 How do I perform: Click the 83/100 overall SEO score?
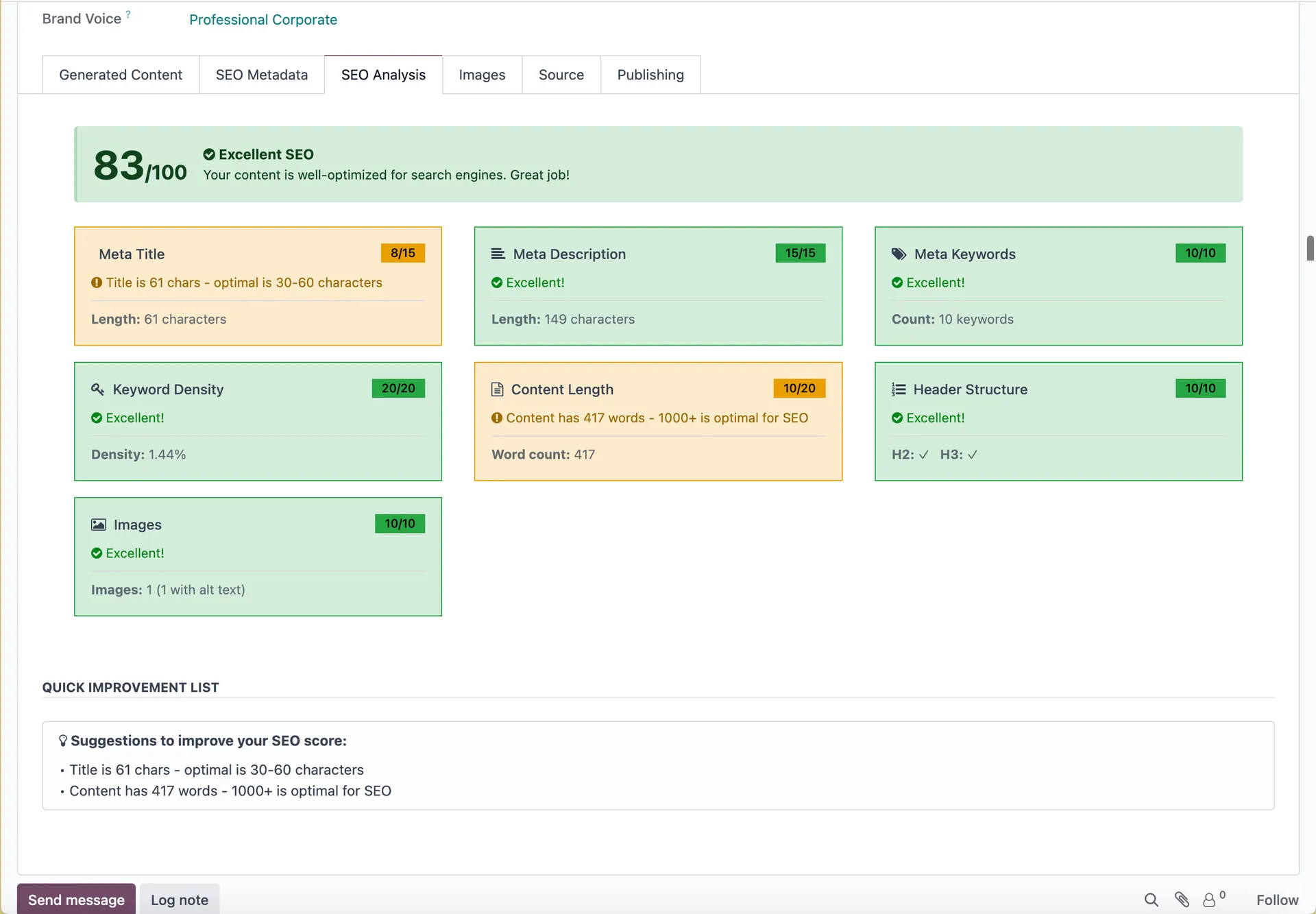tap(140, 166)
